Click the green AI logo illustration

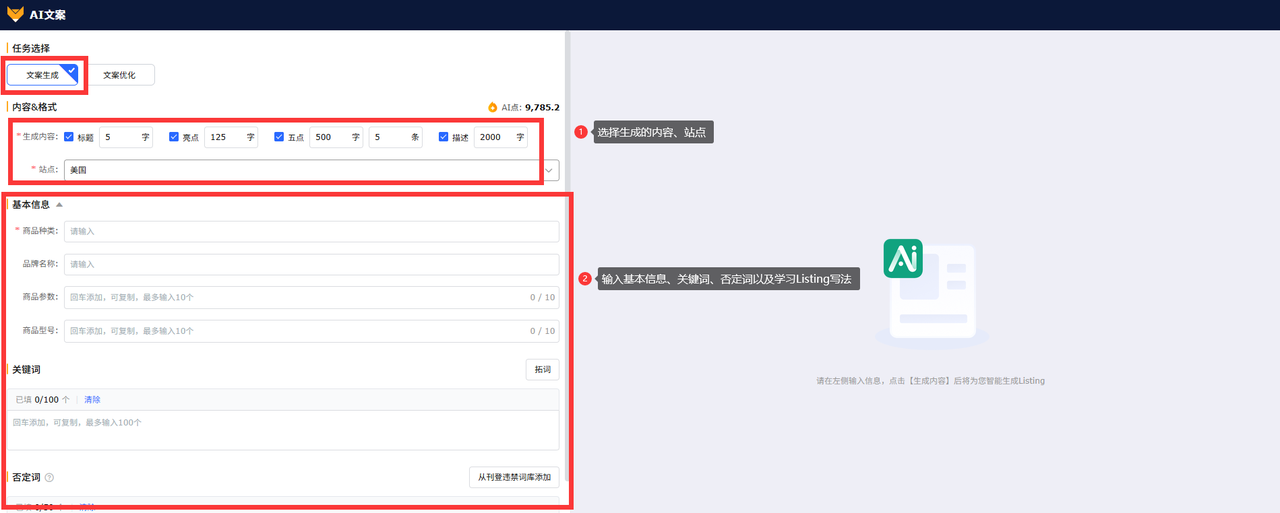click(903, 258)
